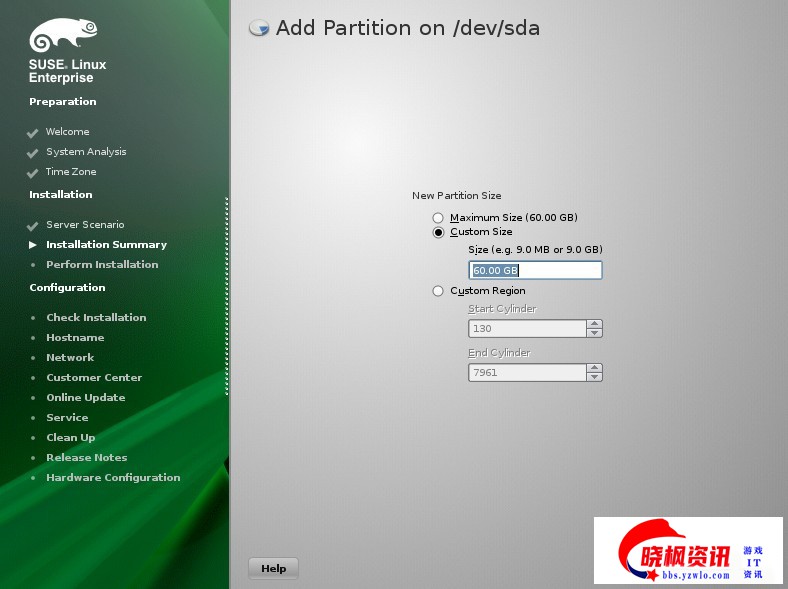The height and width of the screenshot is (589, 788).
Task: Select Hardware Configuration in the sidebar
Action: tap(113, 478)
